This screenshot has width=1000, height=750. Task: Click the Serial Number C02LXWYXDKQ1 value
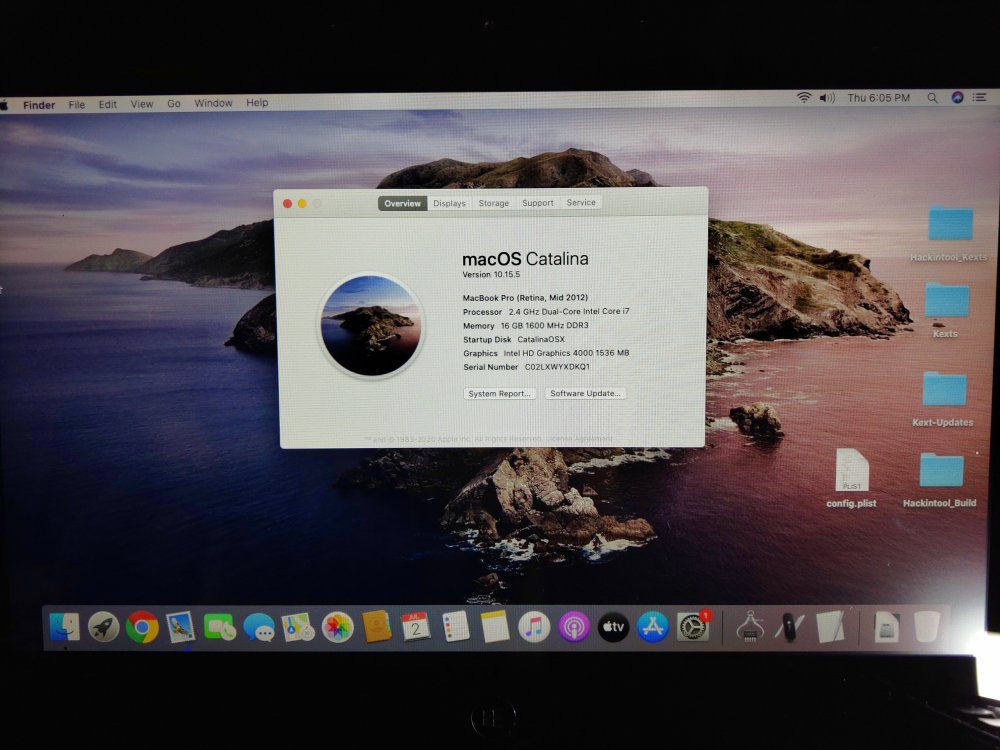(557, 367)
